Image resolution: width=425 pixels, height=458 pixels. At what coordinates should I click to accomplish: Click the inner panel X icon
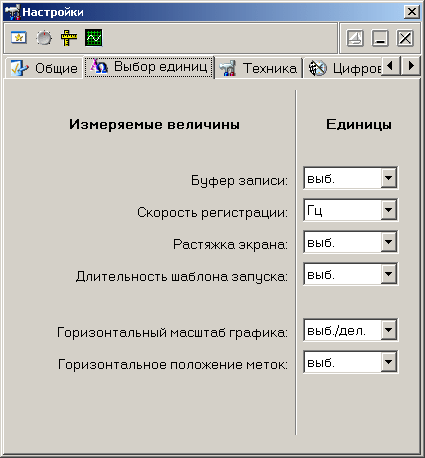[405, 38]
